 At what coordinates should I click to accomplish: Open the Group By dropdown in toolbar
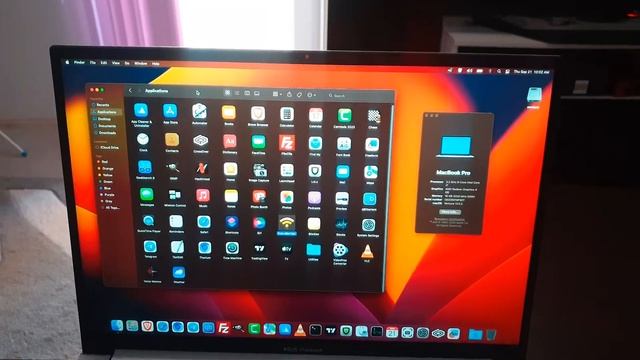[x=277, y=94]
